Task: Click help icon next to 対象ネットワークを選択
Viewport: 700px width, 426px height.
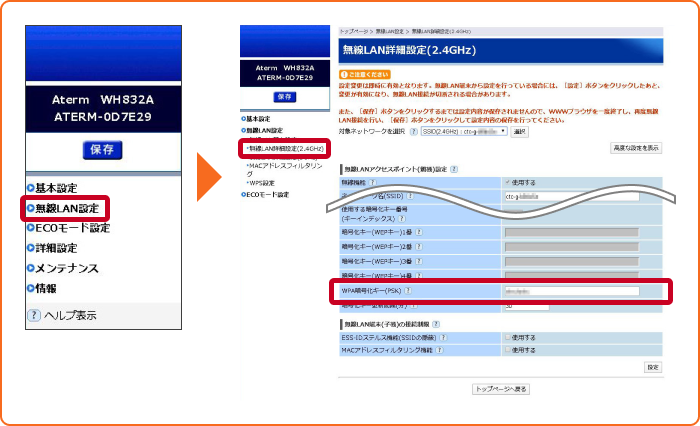Action: (415, 131)
